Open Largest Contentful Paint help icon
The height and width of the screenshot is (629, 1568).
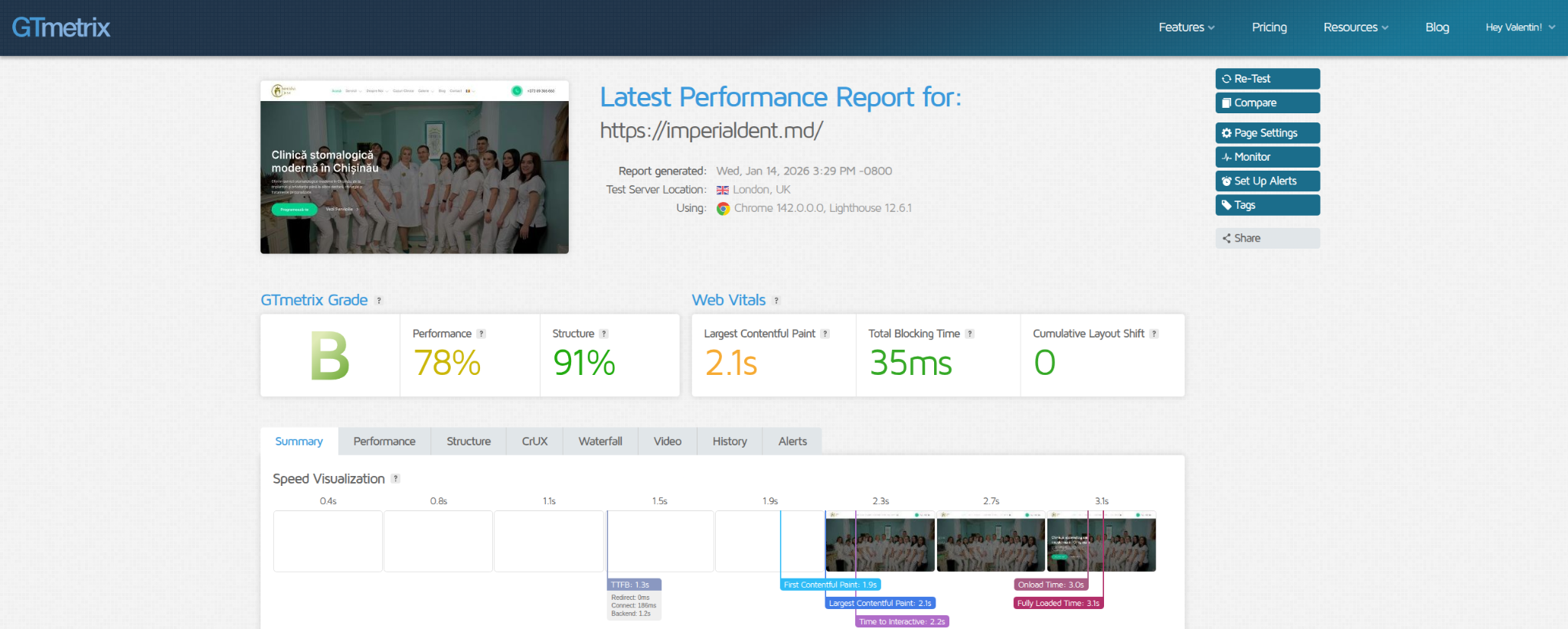click(x=825, y=334)
